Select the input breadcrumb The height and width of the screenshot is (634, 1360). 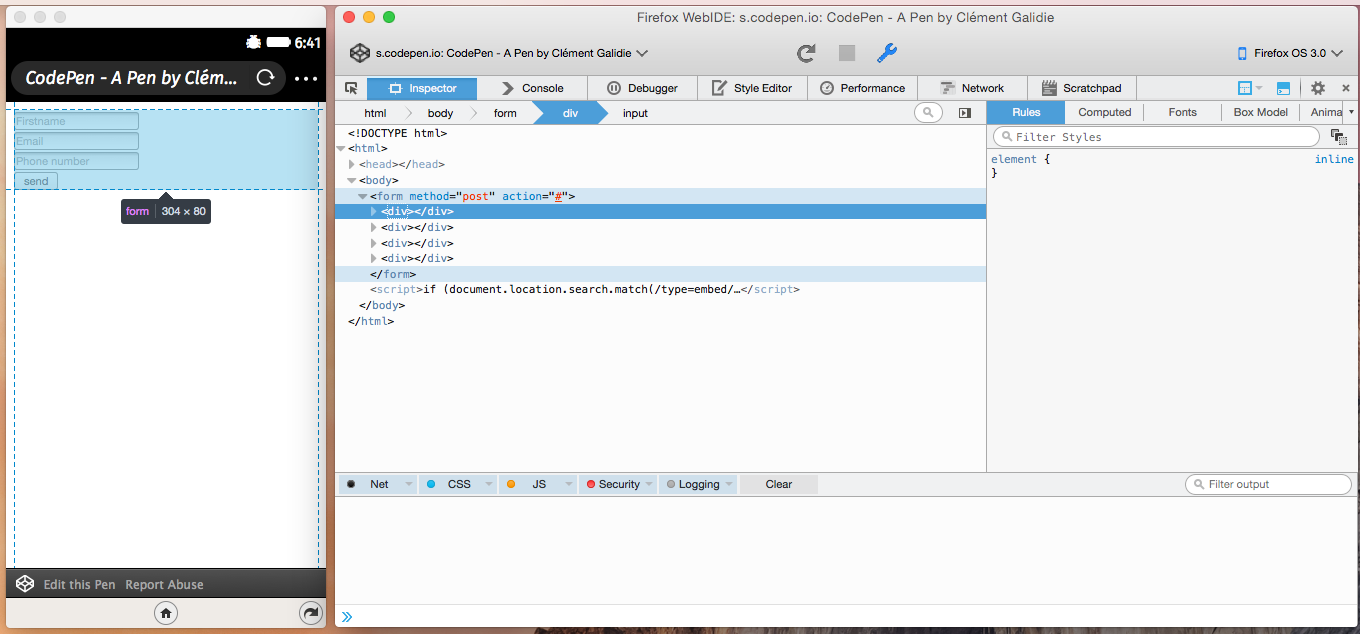point(635,113)
